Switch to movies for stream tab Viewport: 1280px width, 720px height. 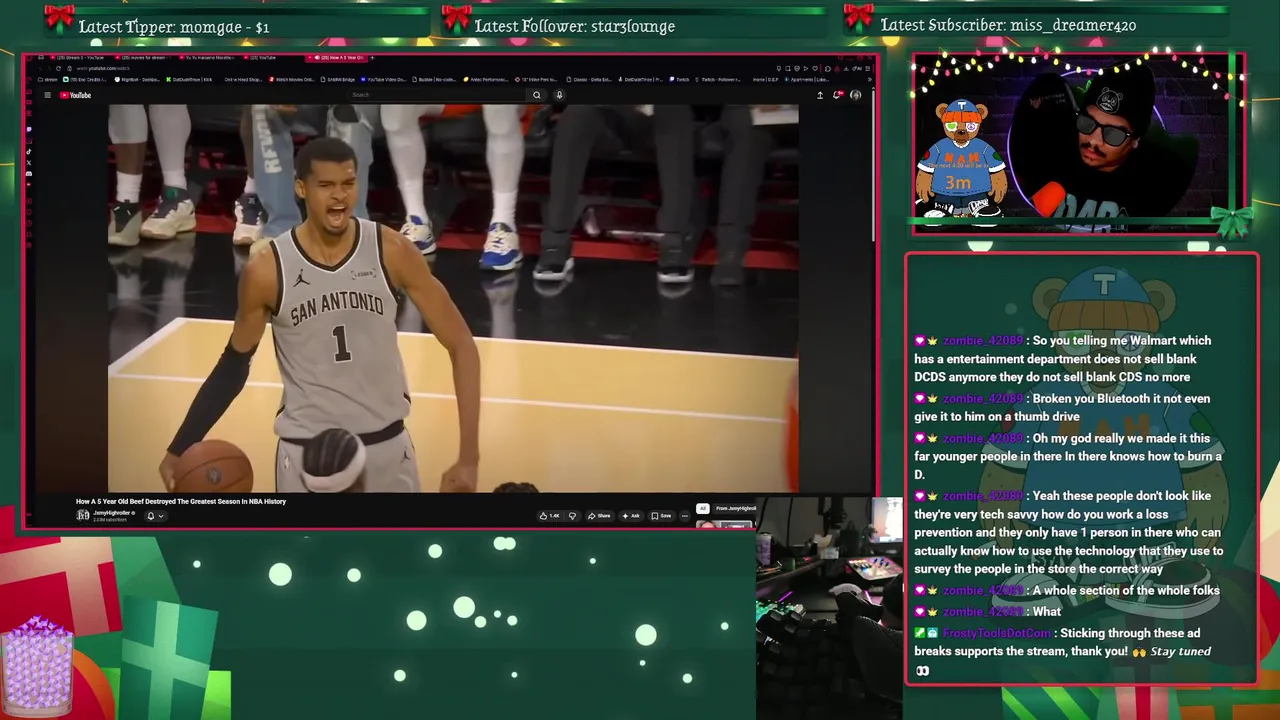(x=145, y=57)
